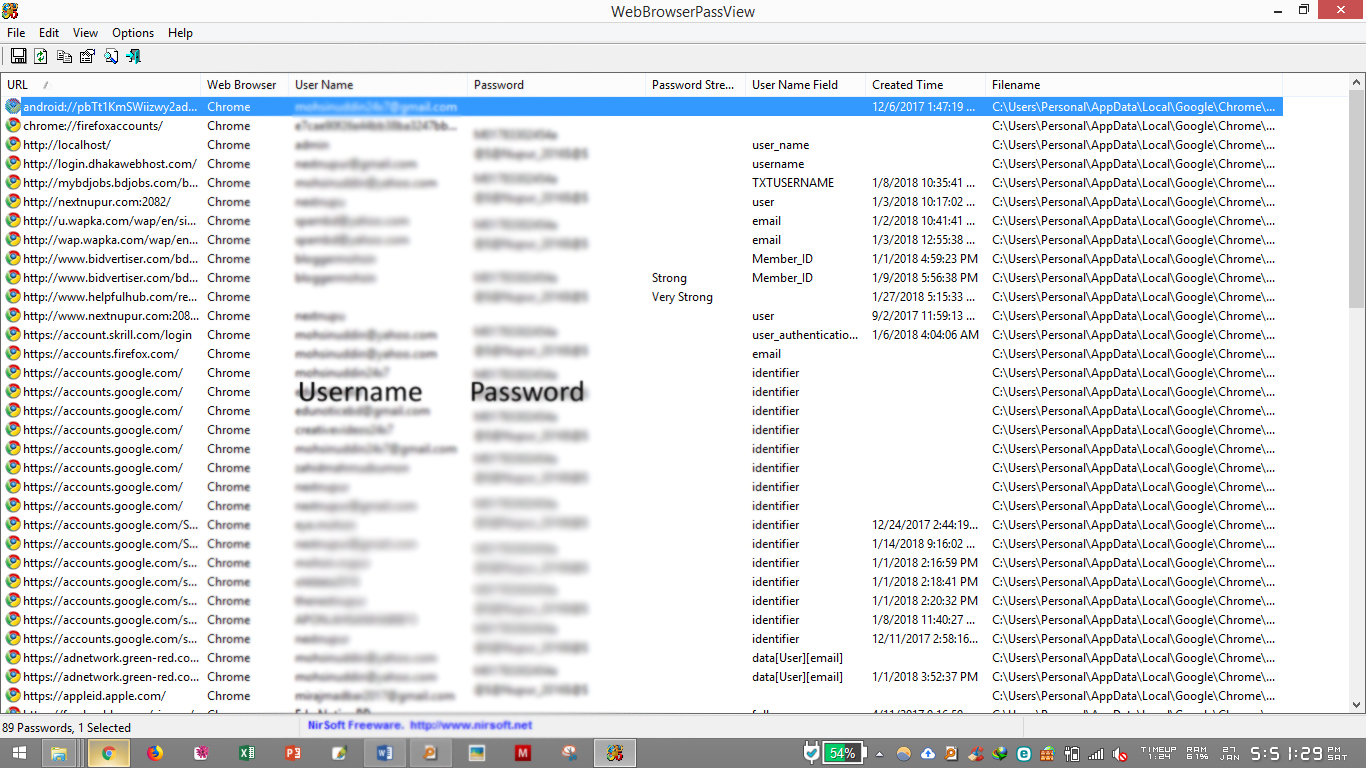Click the 'TXTUSERNAME' field cell
The height and width of the screenshot is (768, 1366).
(x=793, y=183)
